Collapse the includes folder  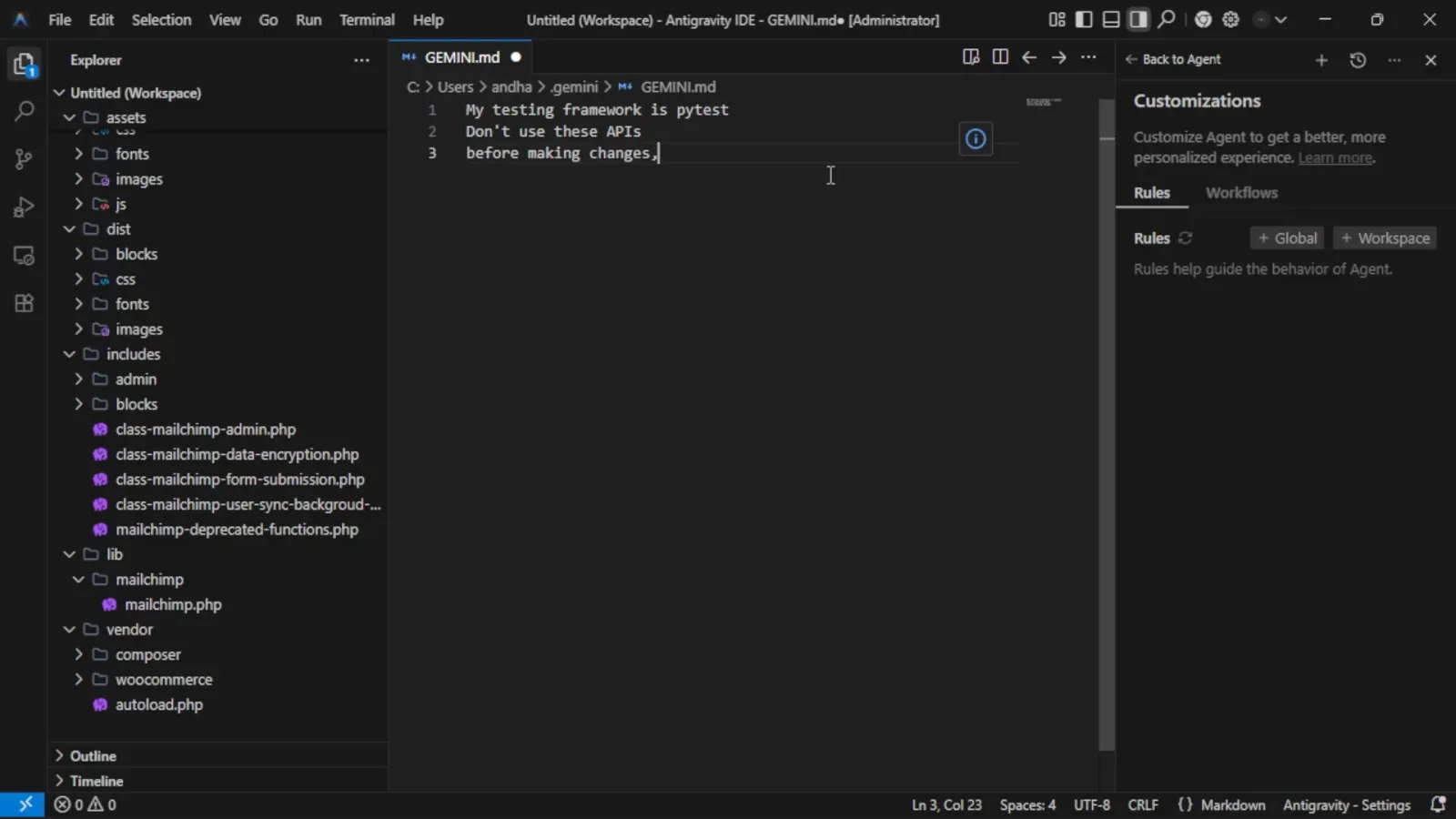69,354
